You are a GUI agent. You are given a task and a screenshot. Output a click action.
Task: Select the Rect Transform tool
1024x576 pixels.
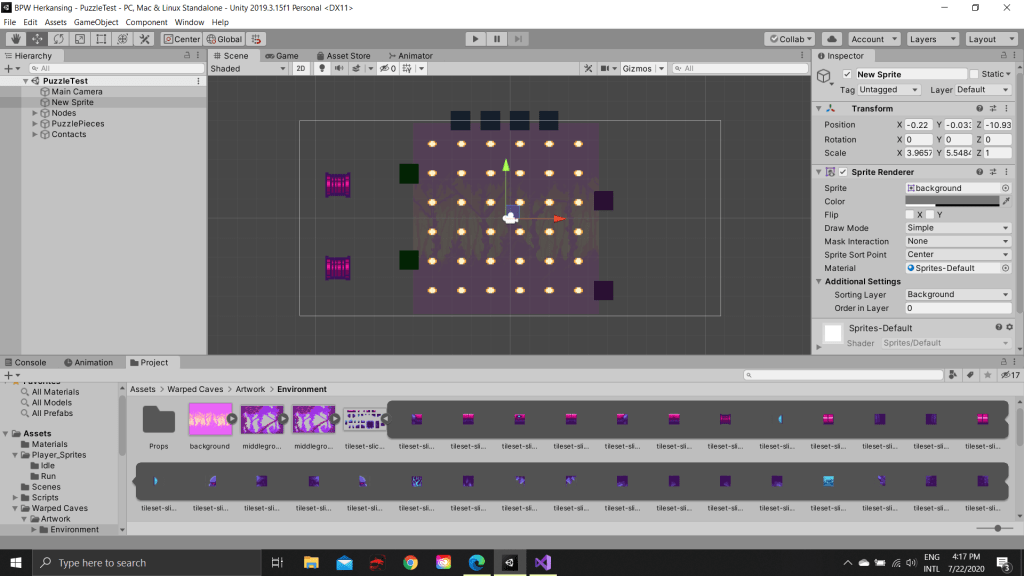click(102, 39)
